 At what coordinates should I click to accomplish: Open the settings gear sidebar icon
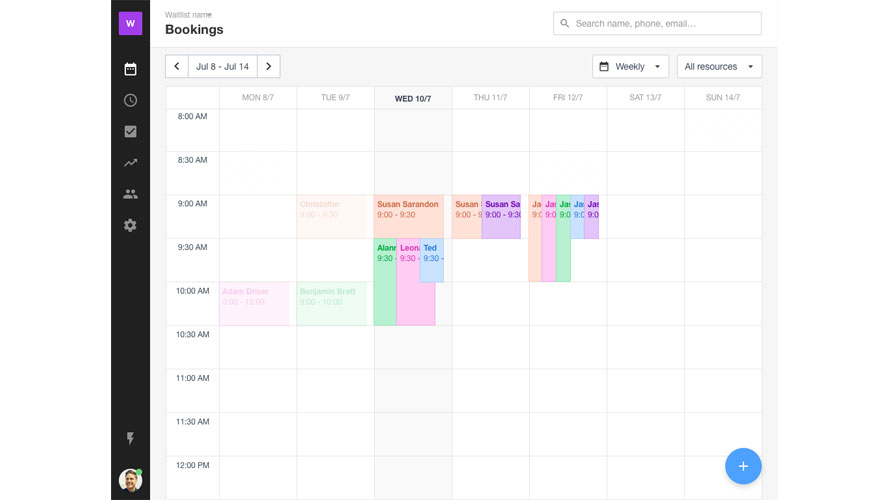(x=130, y=225)
